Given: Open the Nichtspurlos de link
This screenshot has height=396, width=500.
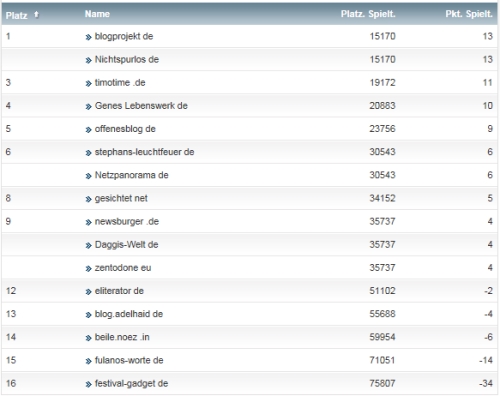Looking at the screenshot, I should pos(127,59).
